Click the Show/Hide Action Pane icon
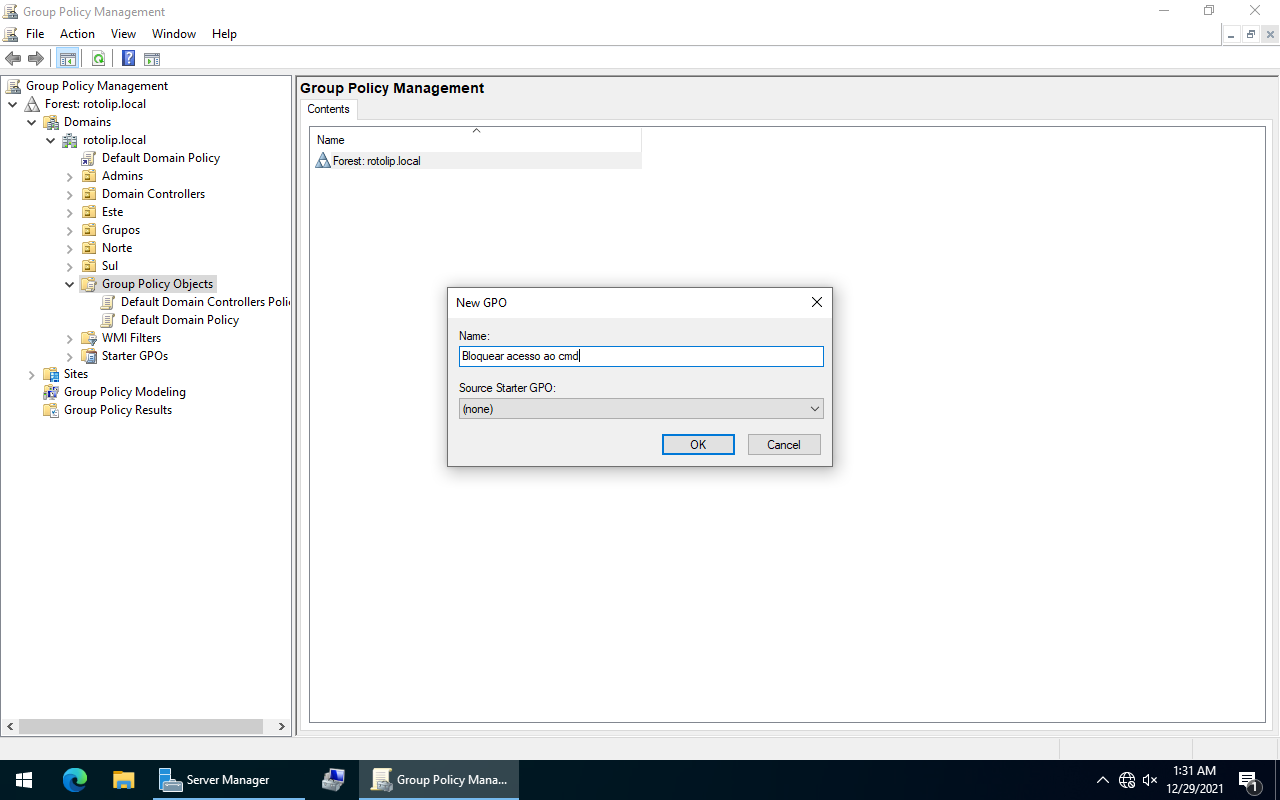Viewport: 1280px width, 800px height. point(152,59)
